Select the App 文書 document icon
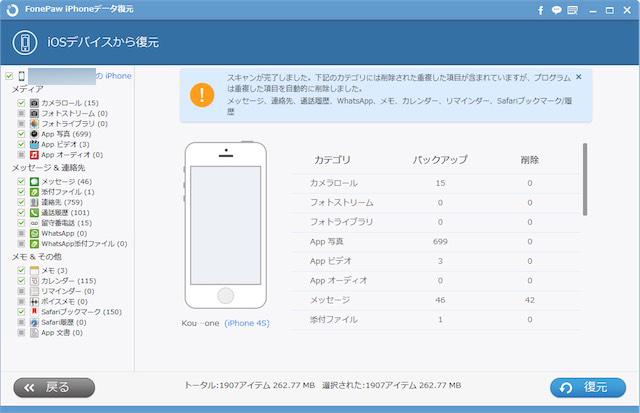 (34, 333)
